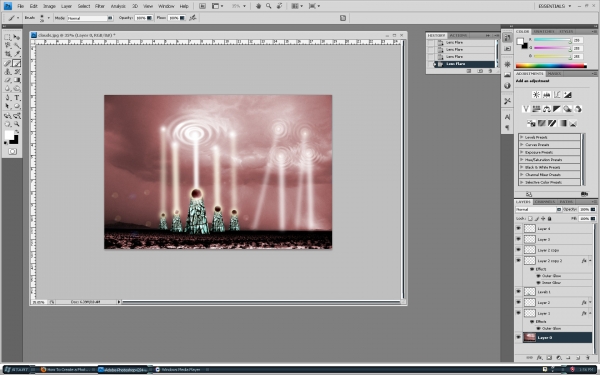Add a Brightness/Contrast adjustment
This screenshot has width=600, height=375.
pyautogui.click(x=536, y=95)
